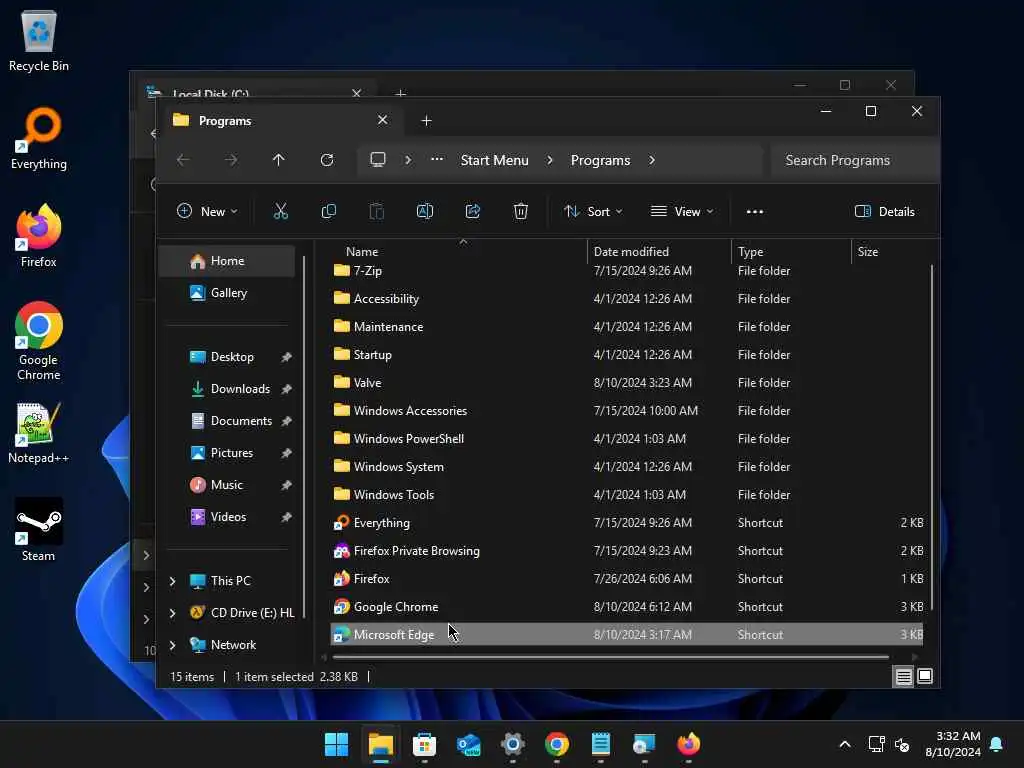Sort by Name column header
The height and width of the screenshot is (768, 1024).
tap(362, 251)
